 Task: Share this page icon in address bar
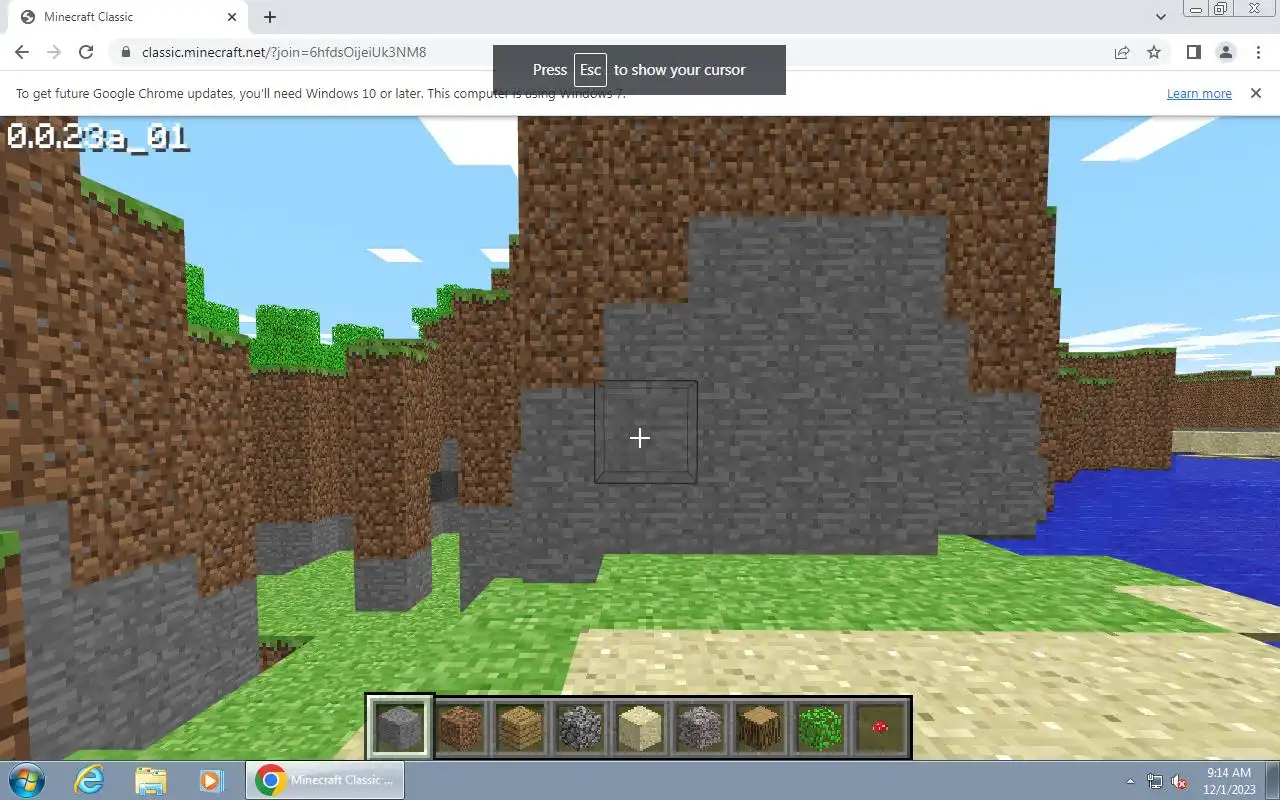tap(1122, 52)
